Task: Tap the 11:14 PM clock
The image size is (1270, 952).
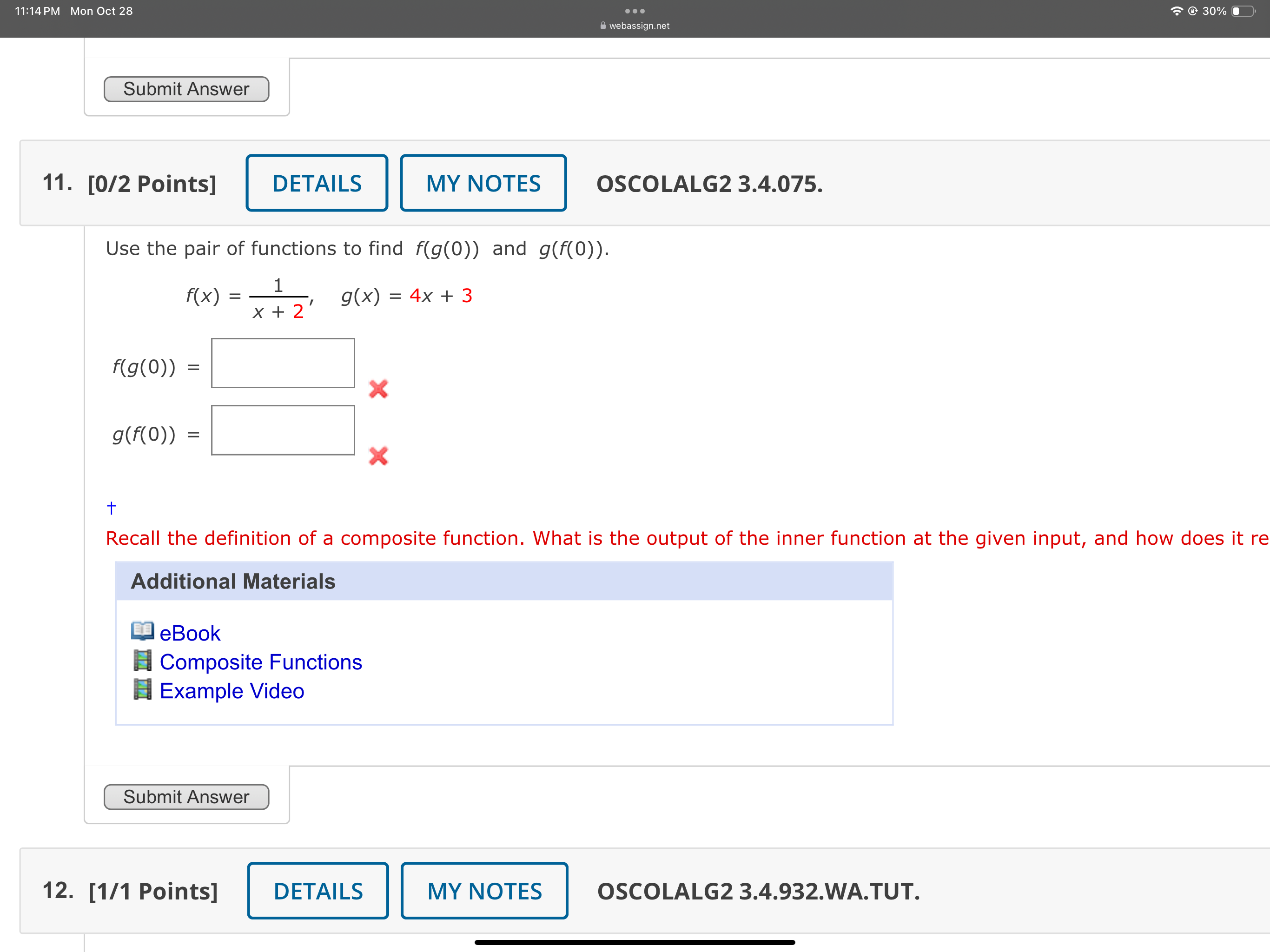Action: pos(37,11)
